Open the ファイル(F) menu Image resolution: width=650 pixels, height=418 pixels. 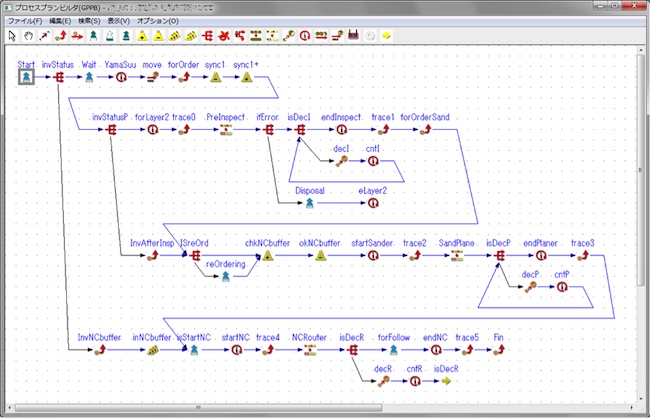click(25, 21)
